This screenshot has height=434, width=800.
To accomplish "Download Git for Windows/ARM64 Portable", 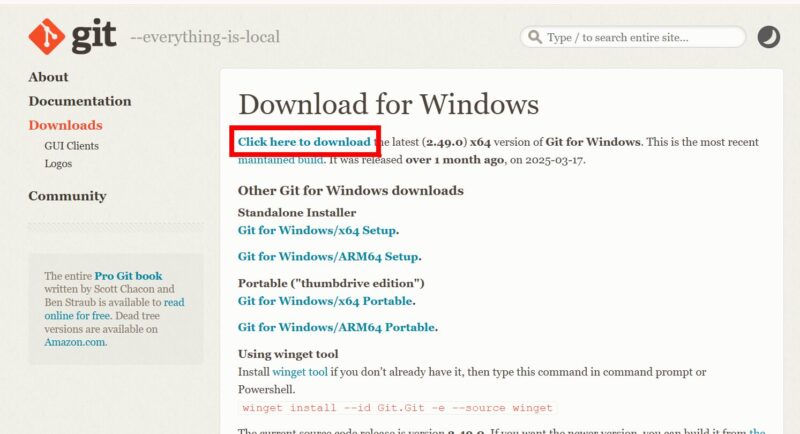I will 336,327.
